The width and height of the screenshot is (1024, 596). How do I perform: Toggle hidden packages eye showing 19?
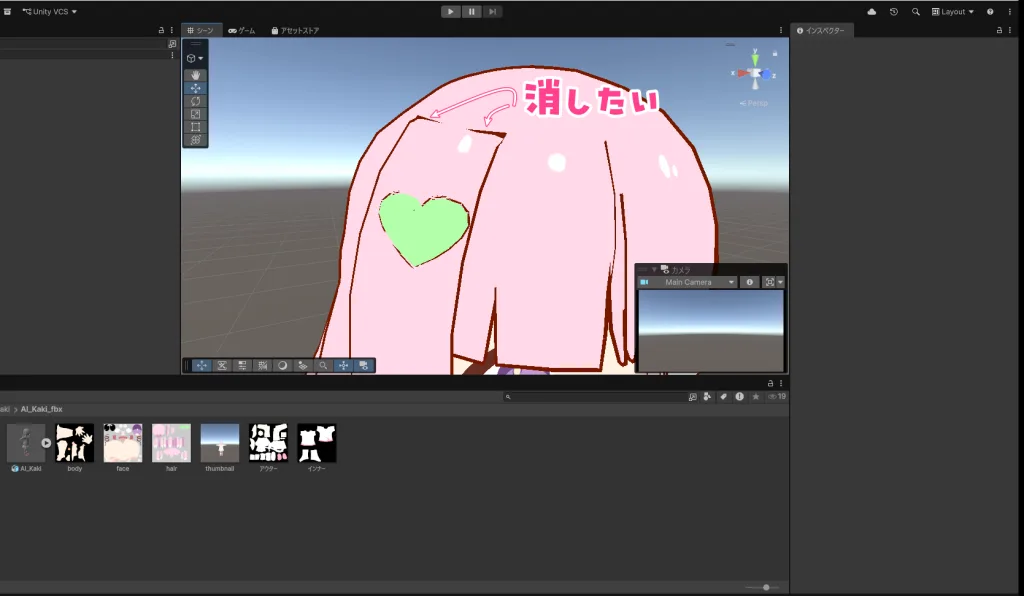[777, 396]
